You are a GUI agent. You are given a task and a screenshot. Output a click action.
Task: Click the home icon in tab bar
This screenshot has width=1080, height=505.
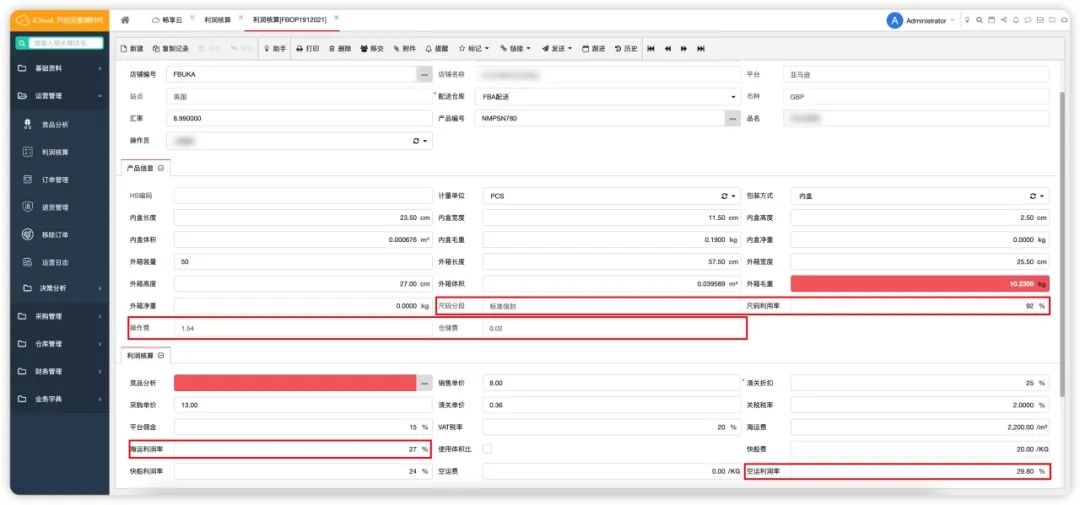[125, 20]
